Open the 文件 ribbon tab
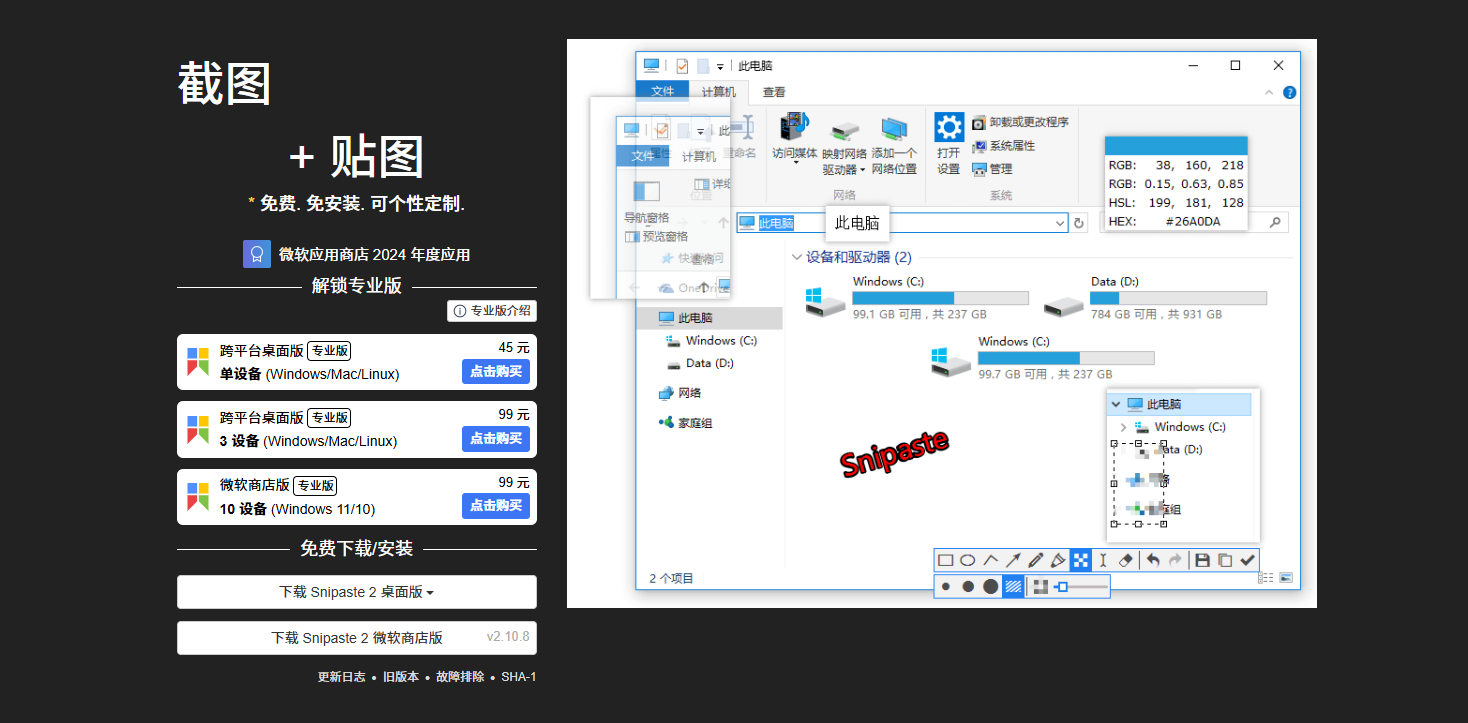 [x=663, y=92]
